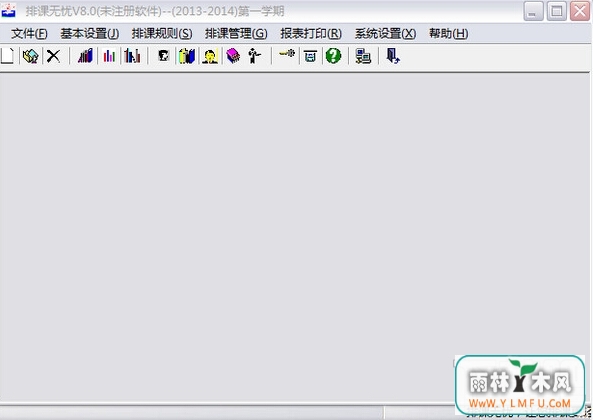This screenshot has height=420, width=593.
Task: Click the yellow and blue books icon
Action: (187, 56)
